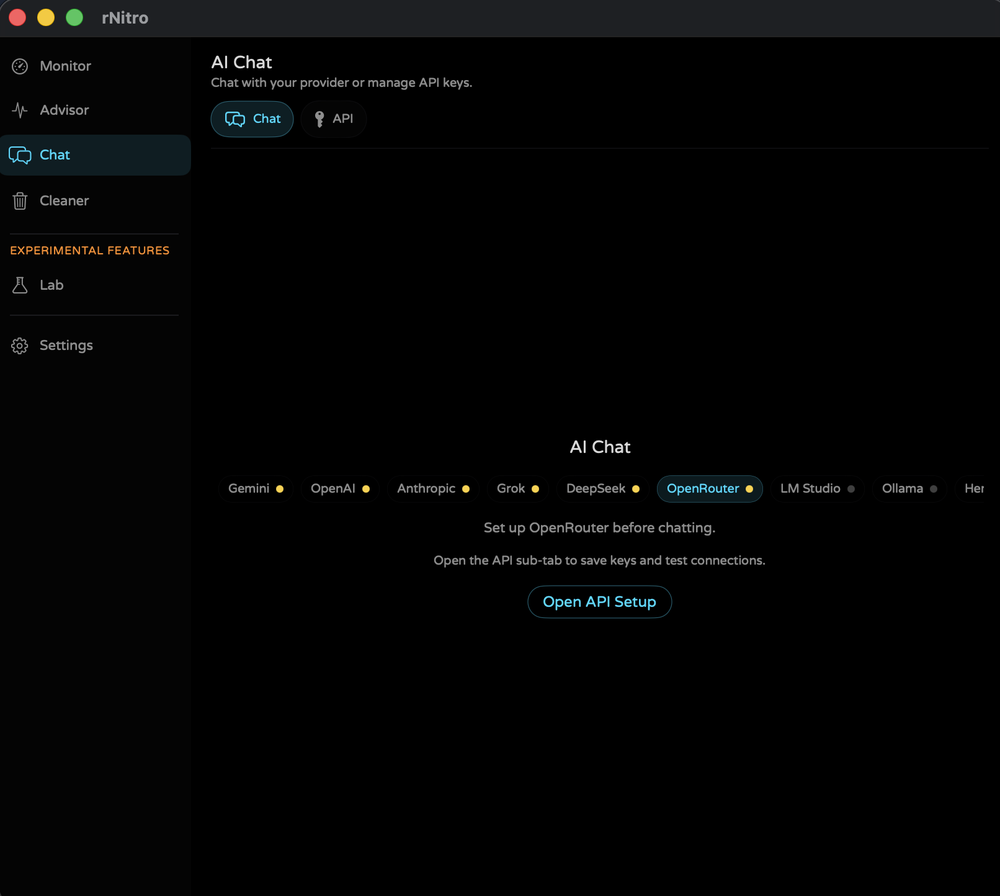Click the green zoom window button
Screen dimensions: 1000x896
tap(75, 18)
